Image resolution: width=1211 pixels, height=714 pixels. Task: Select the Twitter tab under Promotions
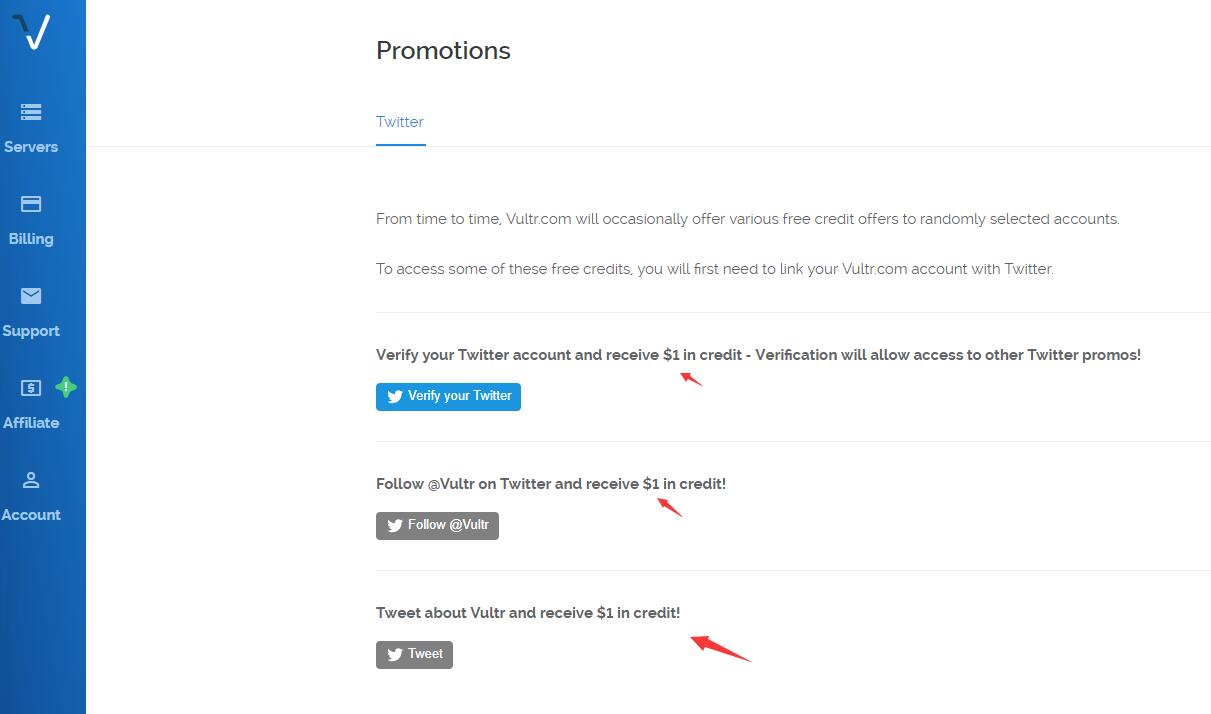pyautogui.click(x=400, y=122)
